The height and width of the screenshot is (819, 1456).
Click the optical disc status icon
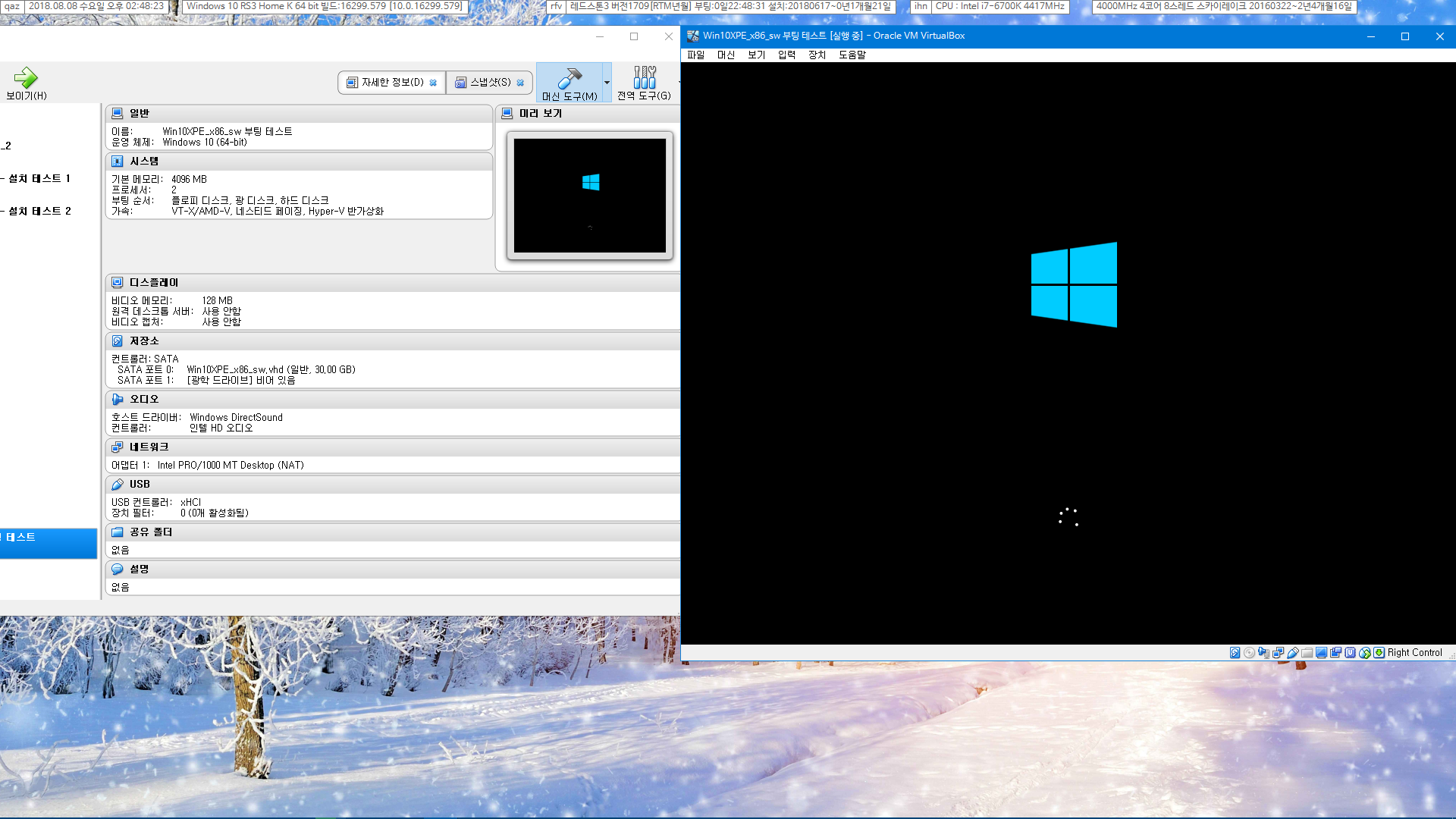click(x=1249, y=652)
